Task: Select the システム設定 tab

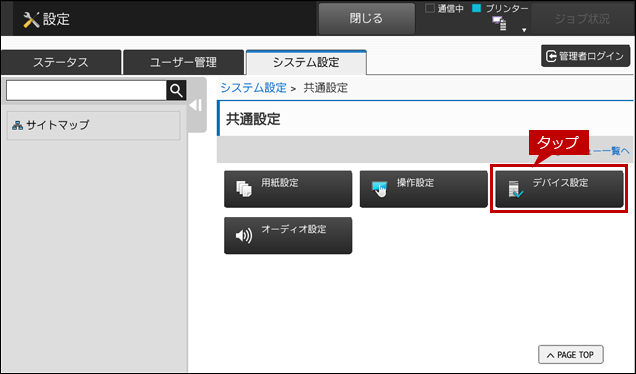Action: pyautogui.click(x=306, y=62)
